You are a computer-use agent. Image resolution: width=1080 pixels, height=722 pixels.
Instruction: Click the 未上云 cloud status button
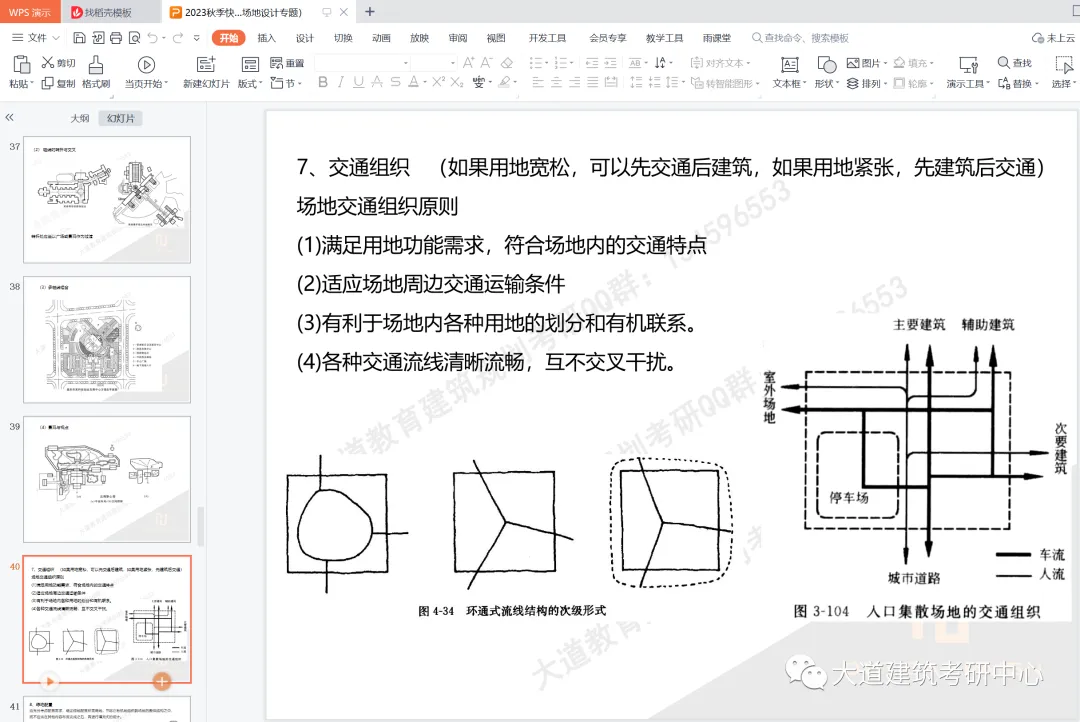pyautogui.click(x=1053, y=38)
